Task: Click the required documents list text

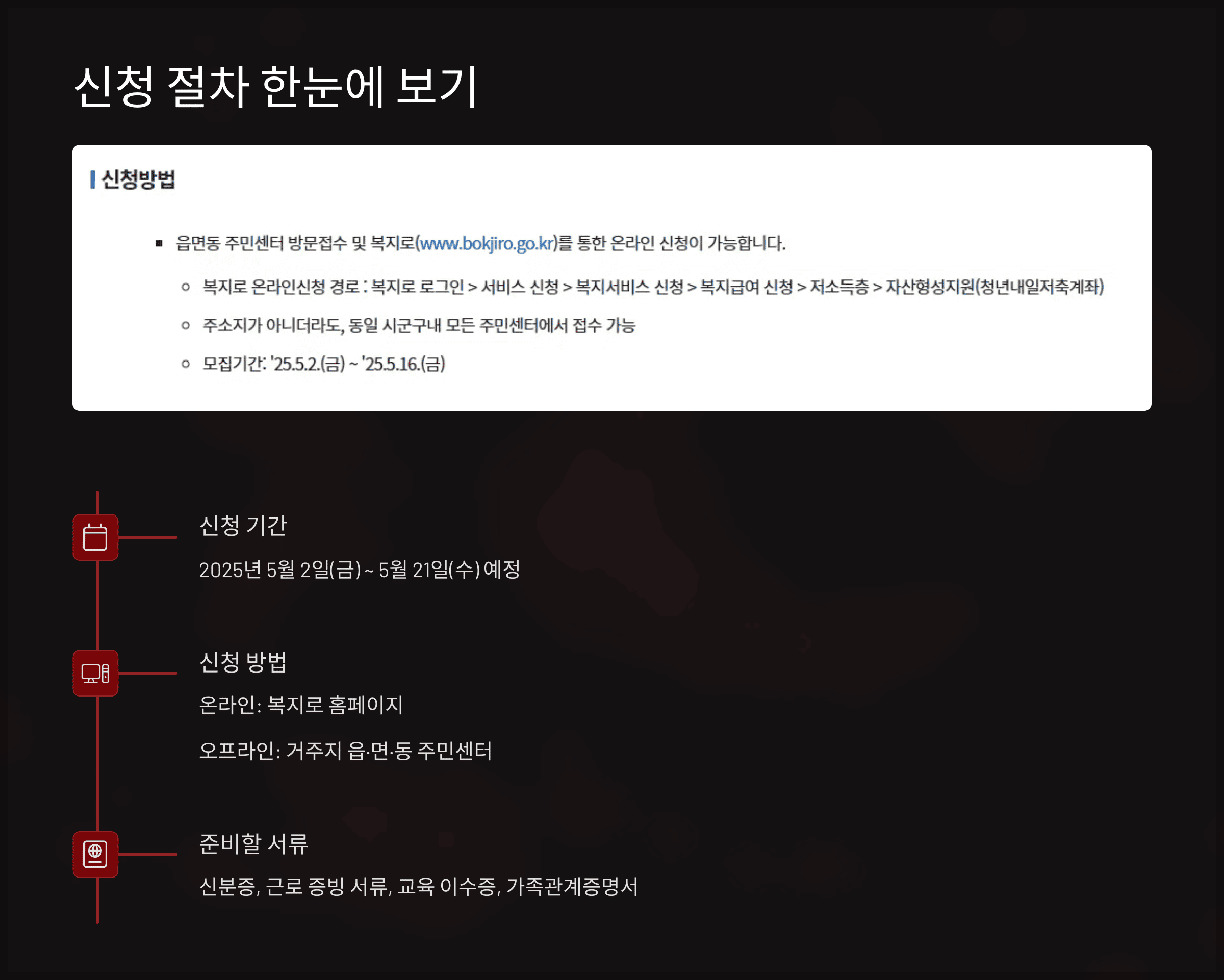Action: (418, 886)
